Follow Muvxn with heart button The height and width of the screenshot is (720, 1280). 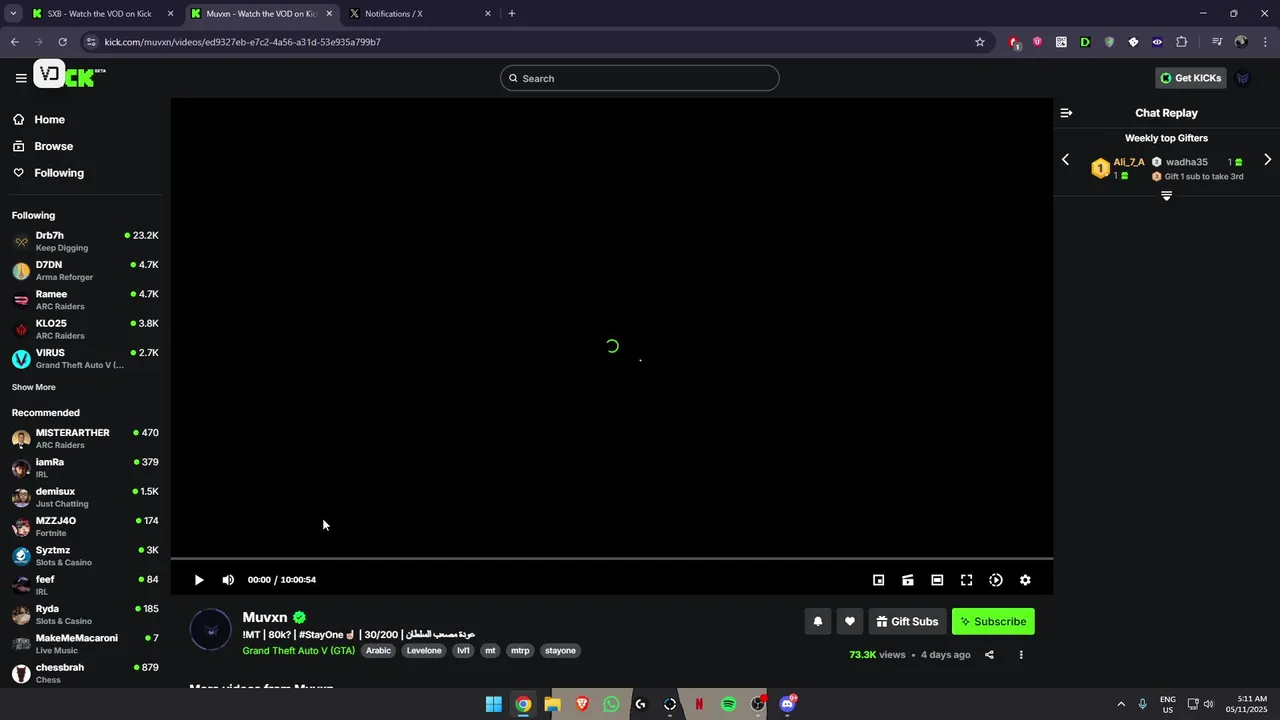coord(849,621)
